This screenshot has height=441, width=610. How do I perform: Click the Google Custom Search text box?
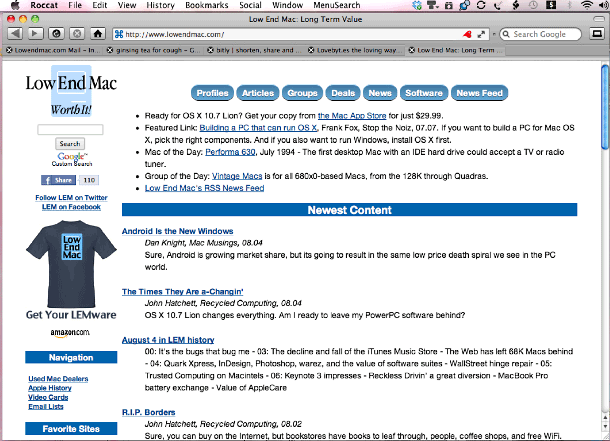click(70, 130)
